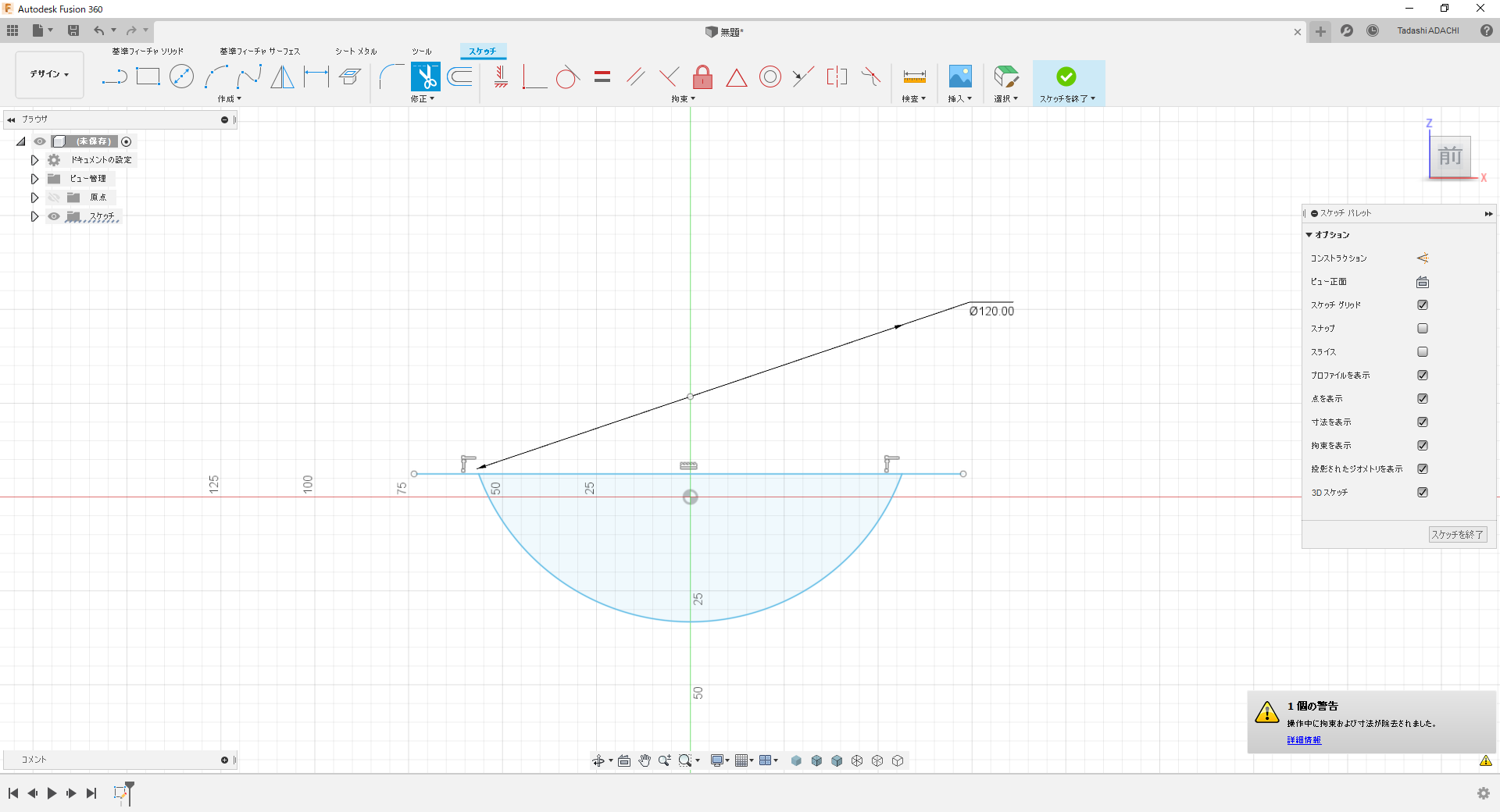Expand the ドキュメントの設定 tree node

[x=34, y=160]
